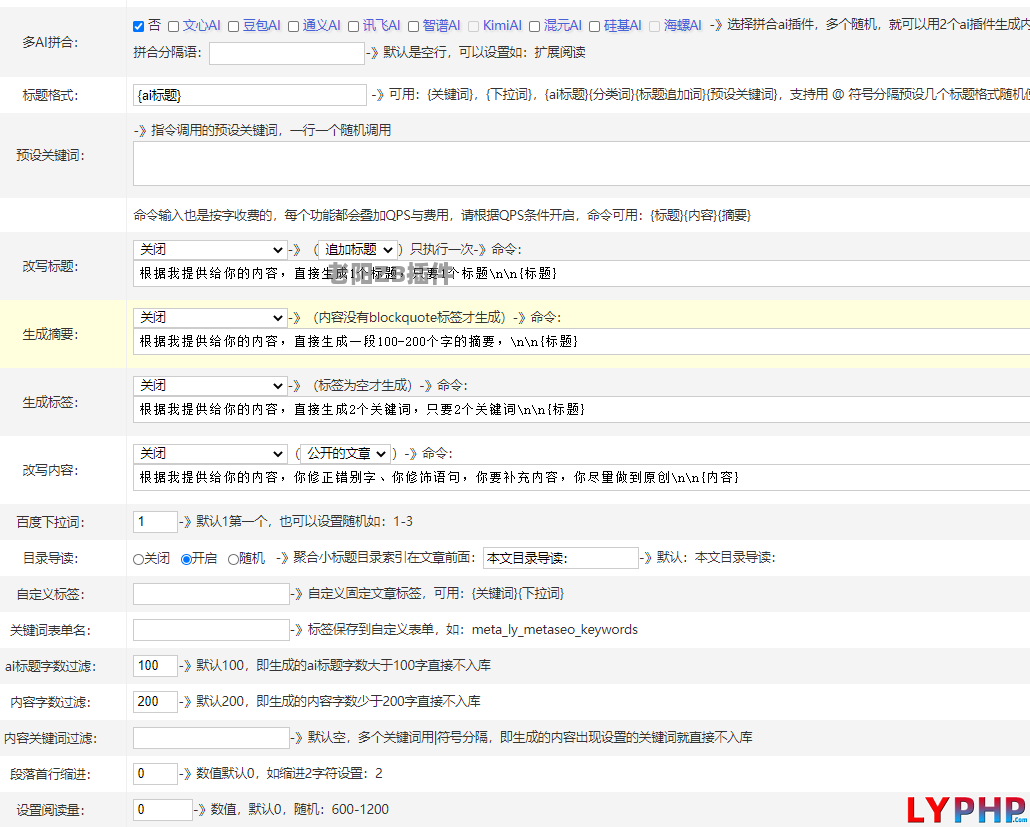Check the 讯飞AI checkbox

click(353, 26)
